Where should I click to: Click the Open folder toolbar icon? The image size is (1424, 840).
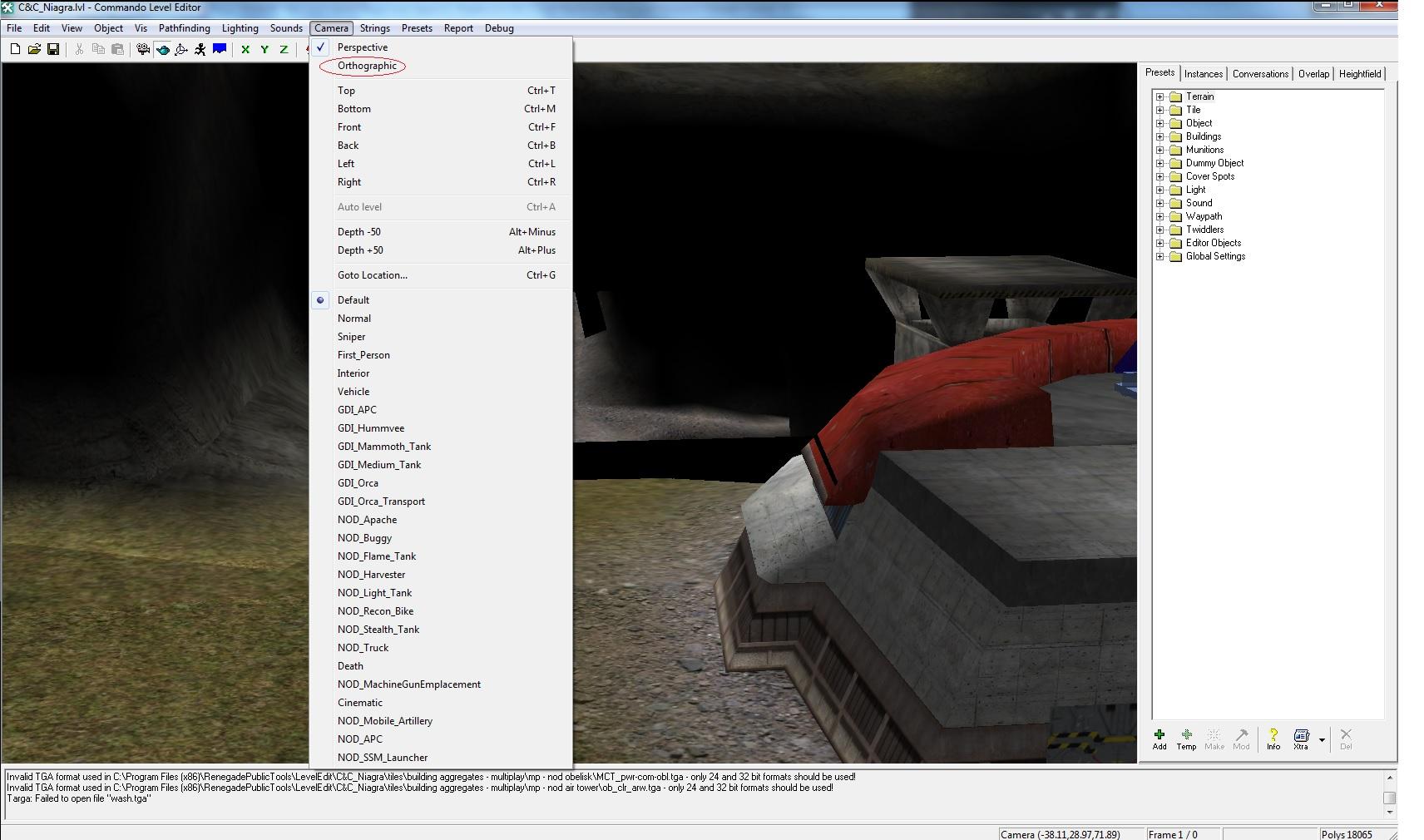(x=34, y=50)
